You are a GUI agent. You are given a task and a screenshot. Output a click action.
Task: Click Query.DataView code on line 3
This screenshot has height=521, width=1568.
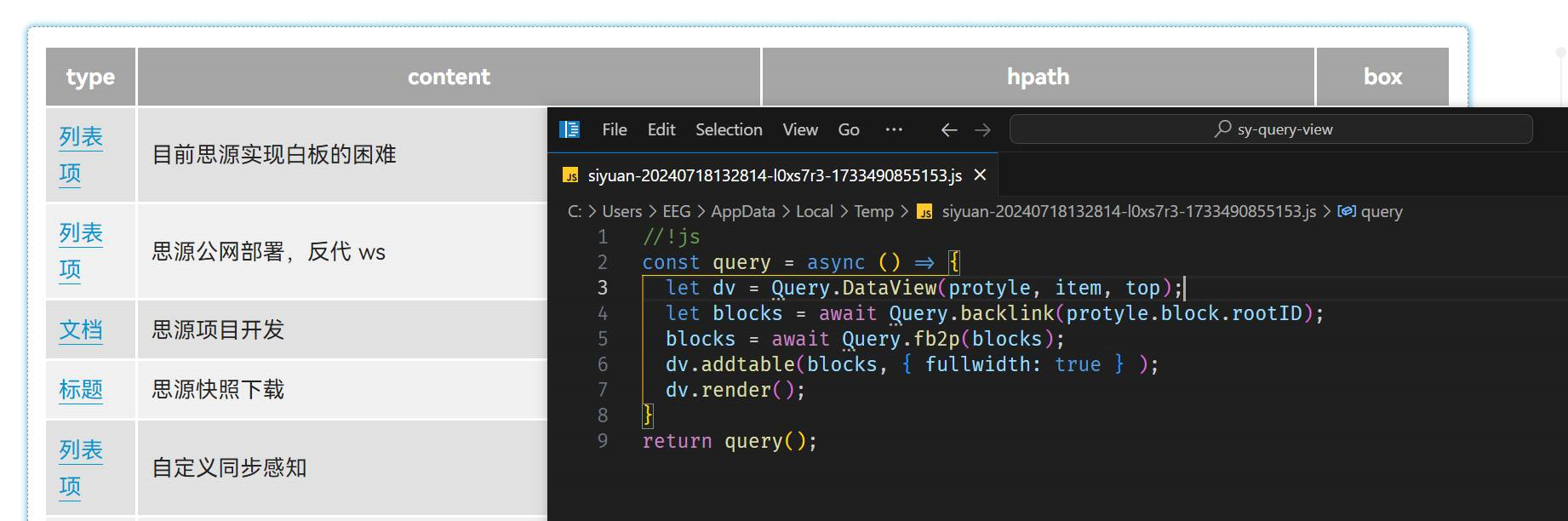point(853,288)
